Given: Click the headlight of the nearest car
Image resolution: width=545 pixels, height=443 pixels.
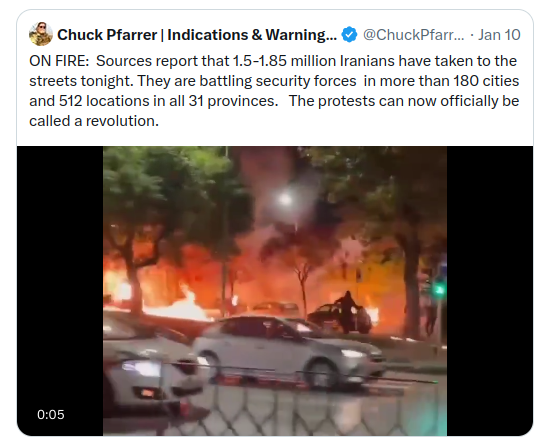Looking at the screenshot, I should 142,368.
